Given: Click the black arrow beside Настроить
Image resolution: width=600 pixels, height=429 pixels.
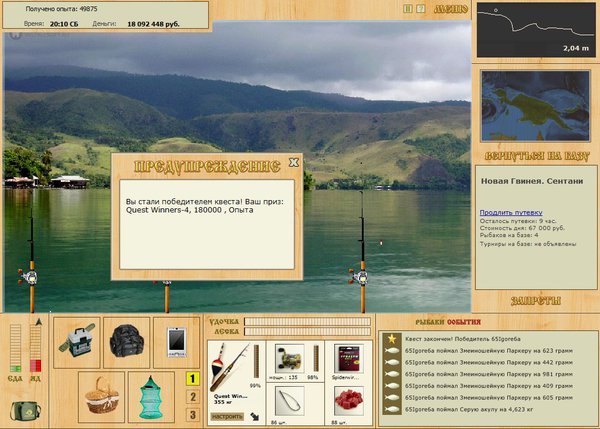Looking at the screenshot, I should (254, 416).
